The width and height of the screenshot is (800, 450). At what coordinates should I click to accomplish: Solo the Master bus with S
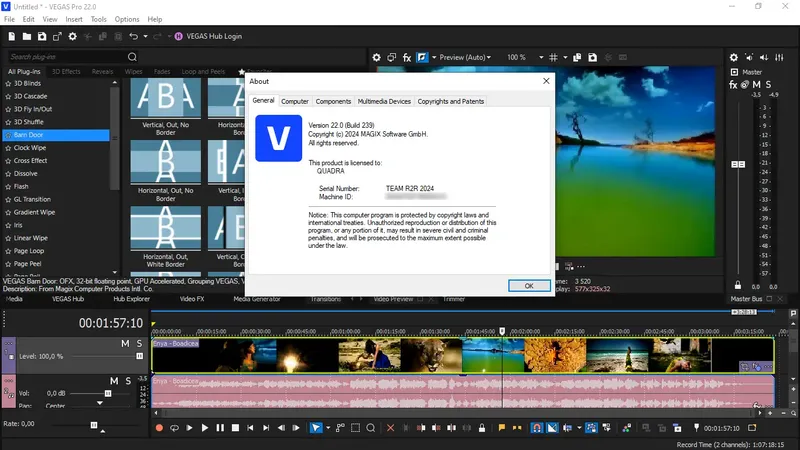click(768, 85)
